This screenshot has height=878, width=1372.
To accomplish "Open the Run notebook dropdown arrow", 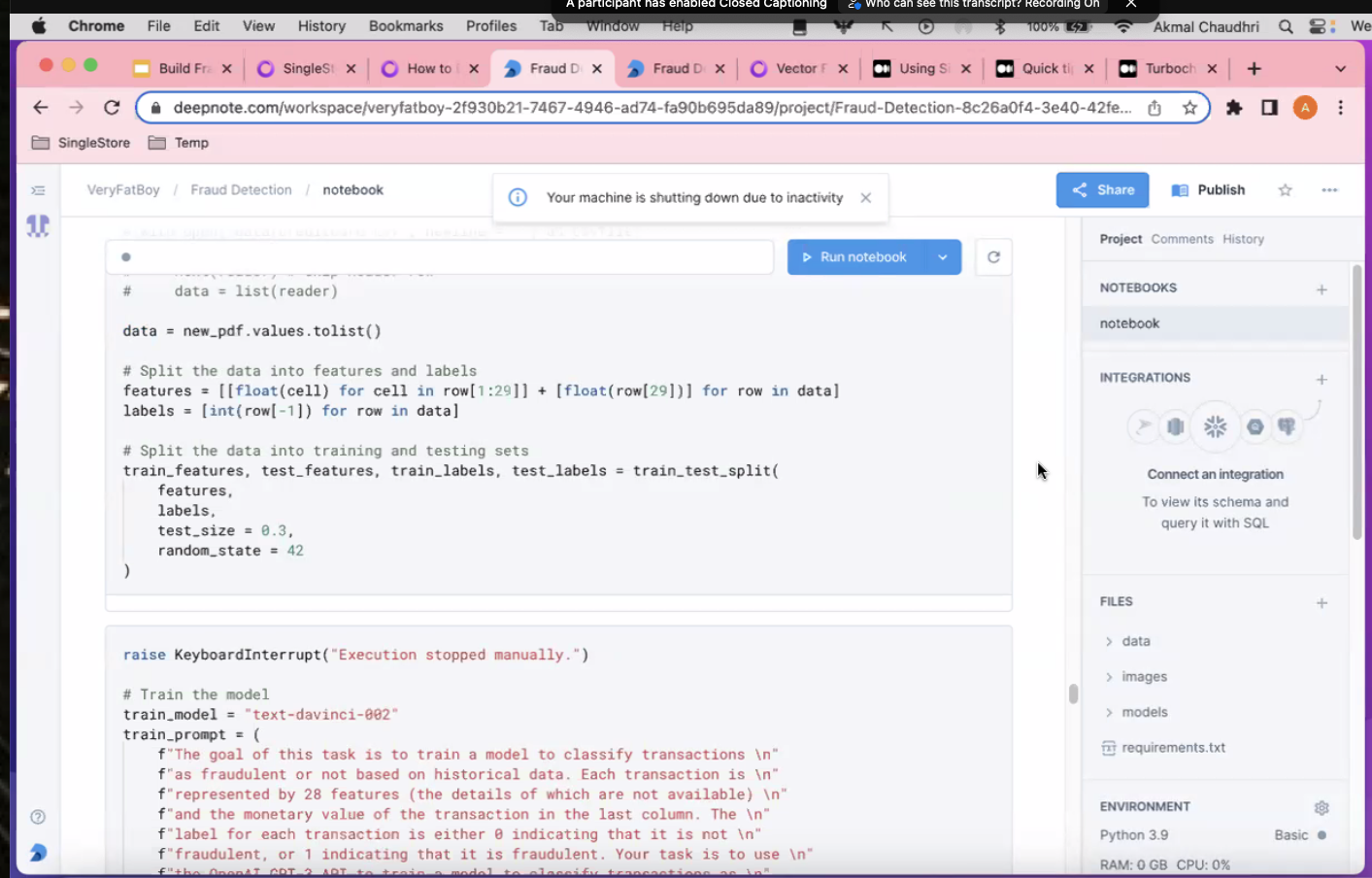I will pos(942,257).
